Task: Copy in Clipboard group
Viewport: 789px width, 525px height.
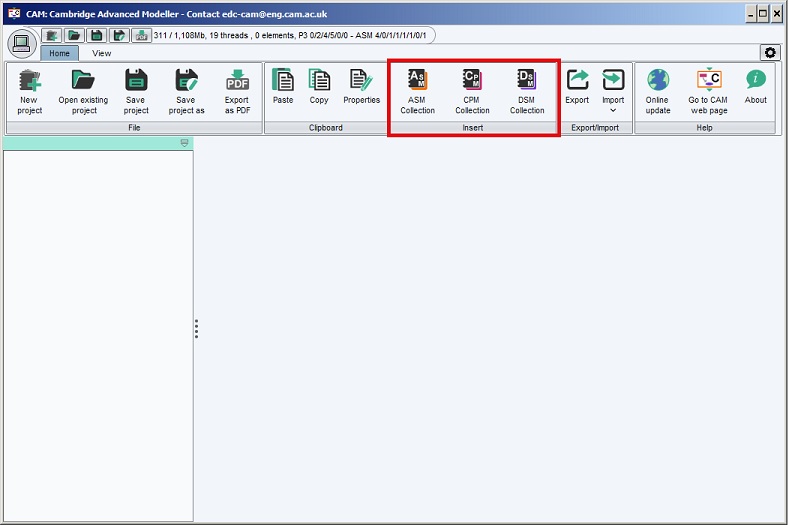Action: 319,87
